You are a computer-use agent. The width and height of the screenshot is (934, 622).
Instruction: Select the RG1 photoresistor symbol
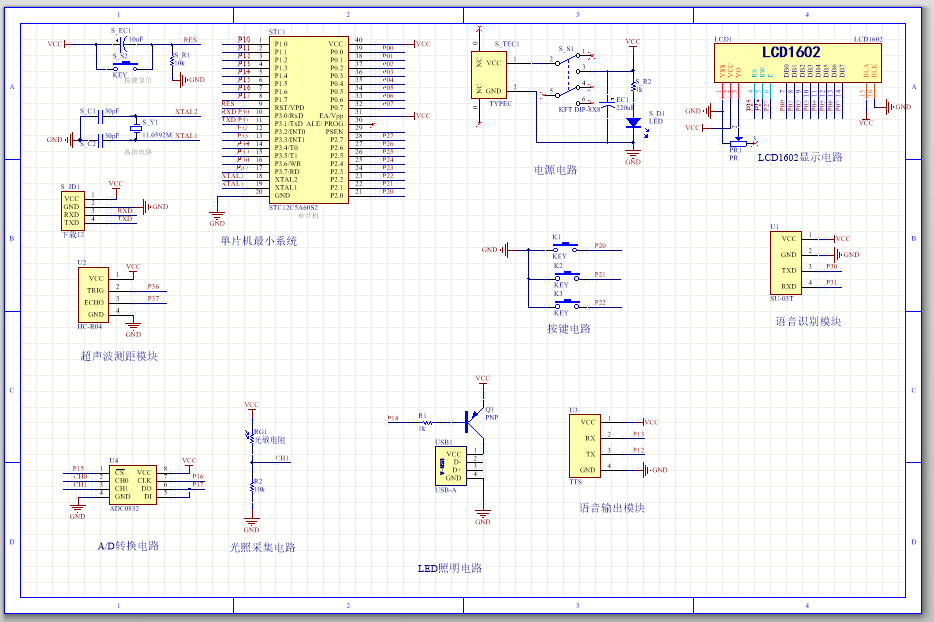250,437
